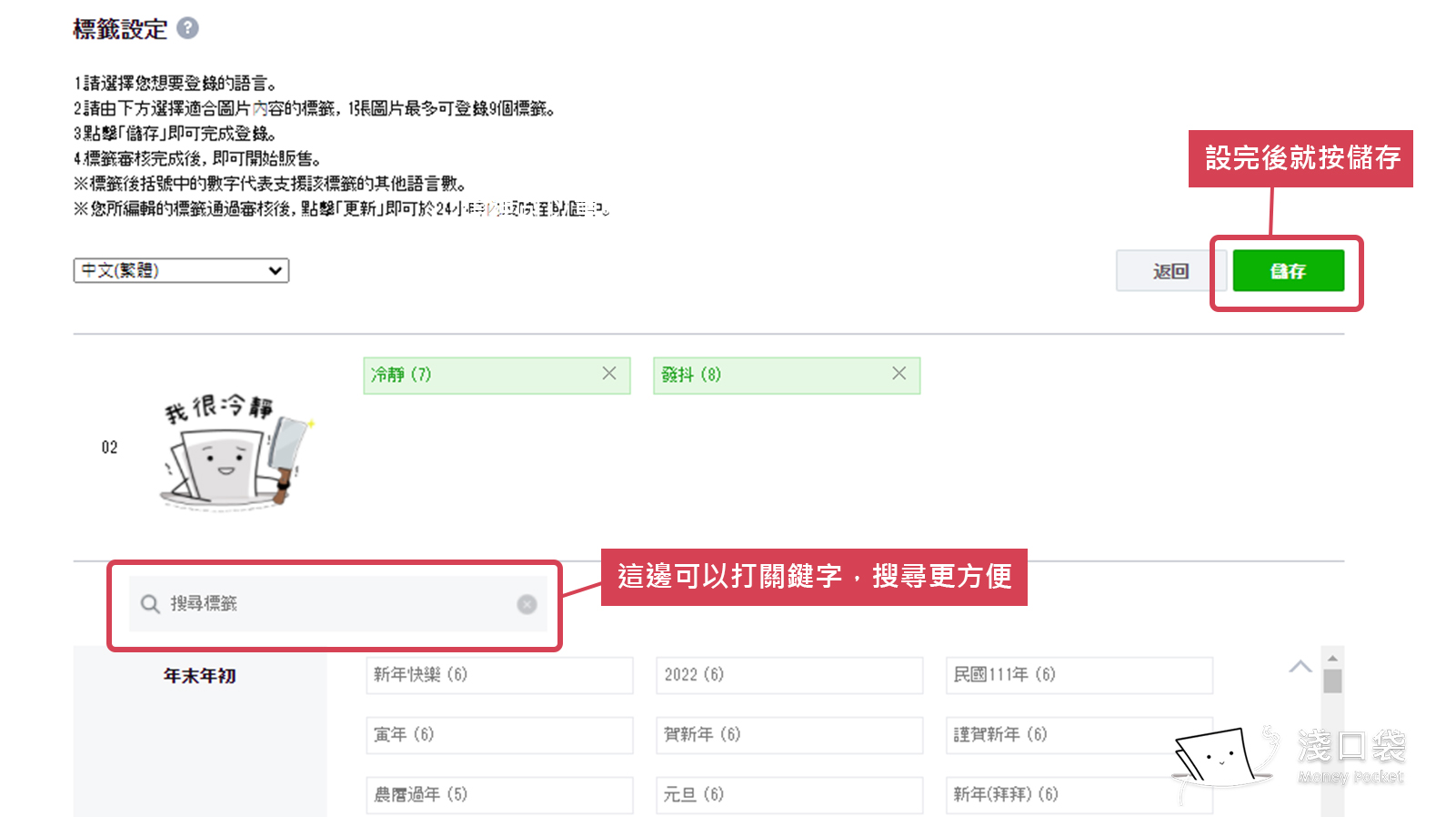This screenshot has height=817, width=1456.
Task: Select the 新年快樂 tag option
Action: 498,675
